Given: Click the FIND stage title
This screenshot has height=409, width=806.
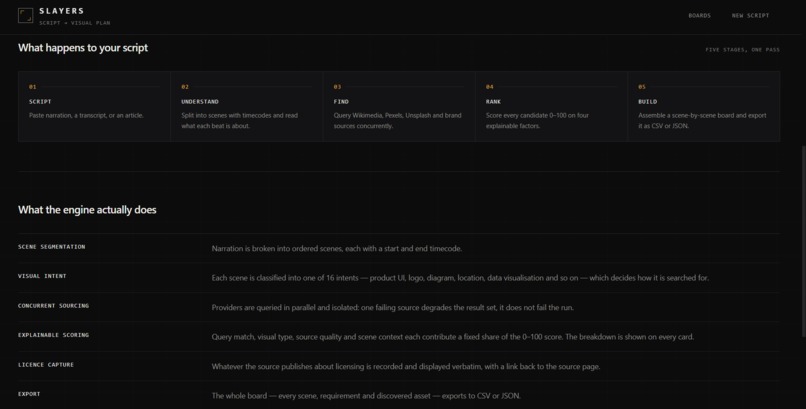Looking at the screenshot, I should (x=341, y=102).
